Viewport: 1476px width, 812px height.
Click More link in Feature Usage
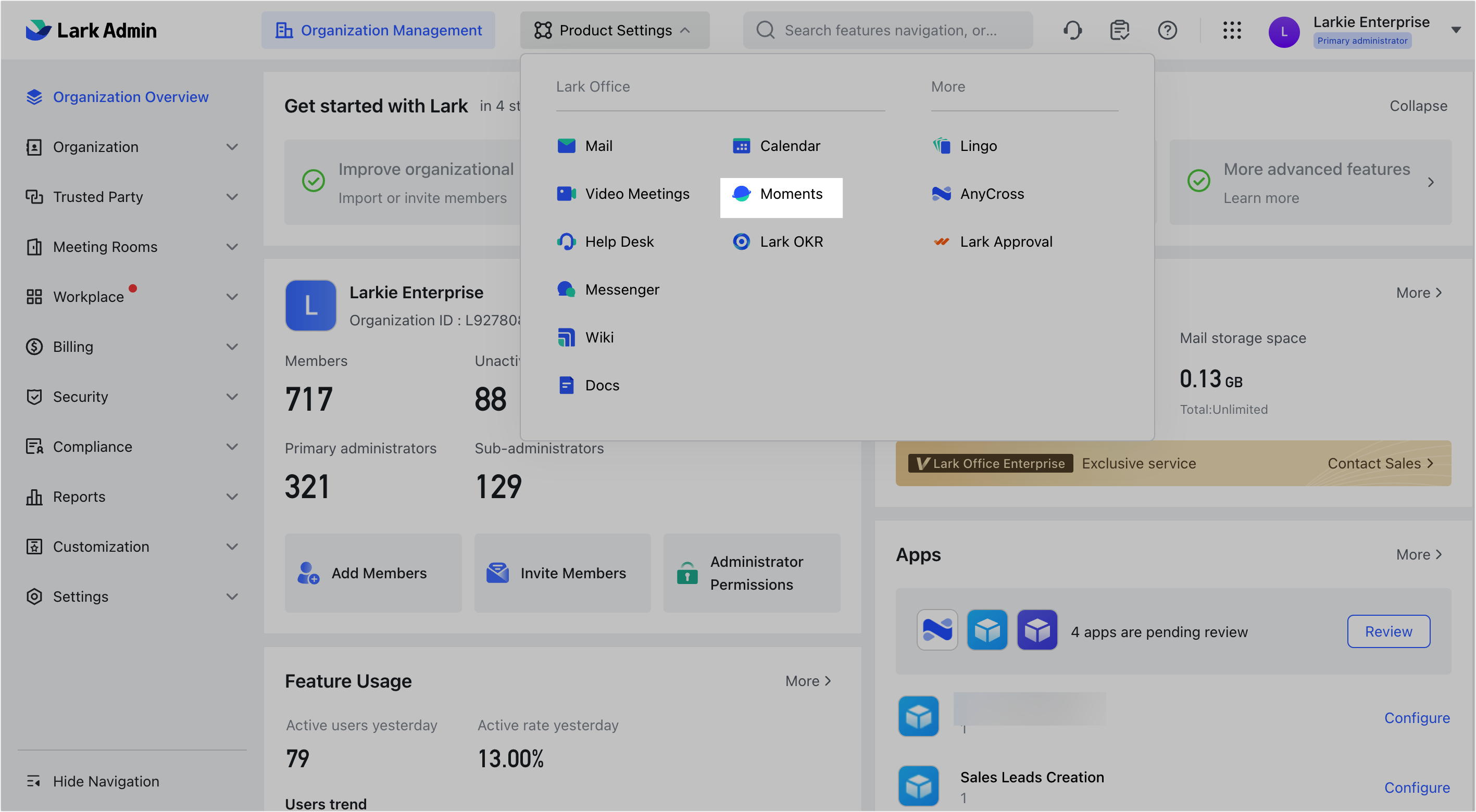808,681
